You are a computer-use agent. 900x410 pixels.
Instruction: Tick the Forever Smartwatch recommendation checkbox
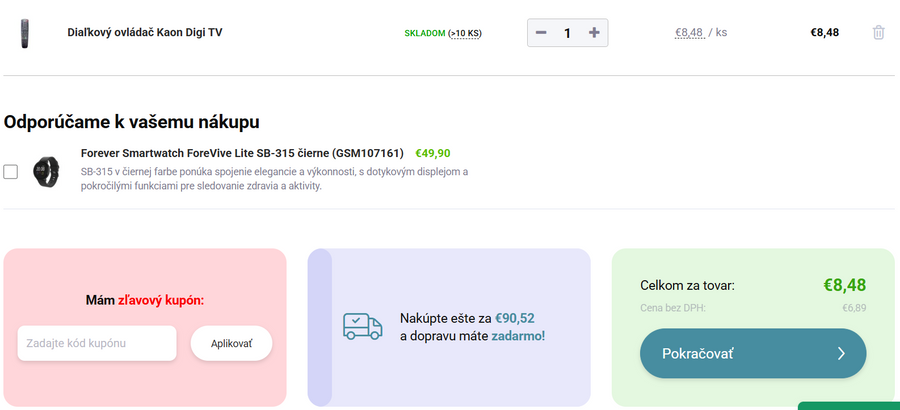click(x=11, y=171)
